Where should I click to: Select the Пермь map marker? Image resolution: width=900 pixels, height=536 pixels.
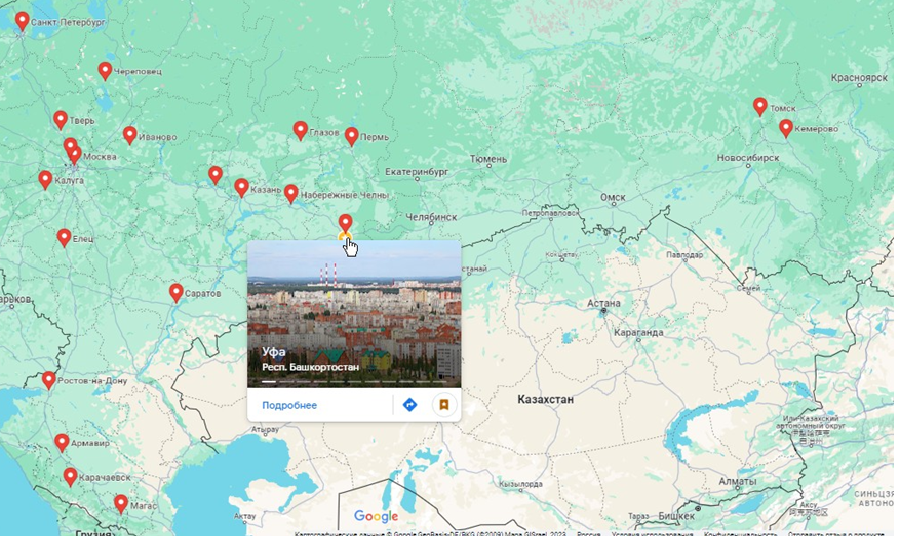pyautogui.click(x=351, y=136)
